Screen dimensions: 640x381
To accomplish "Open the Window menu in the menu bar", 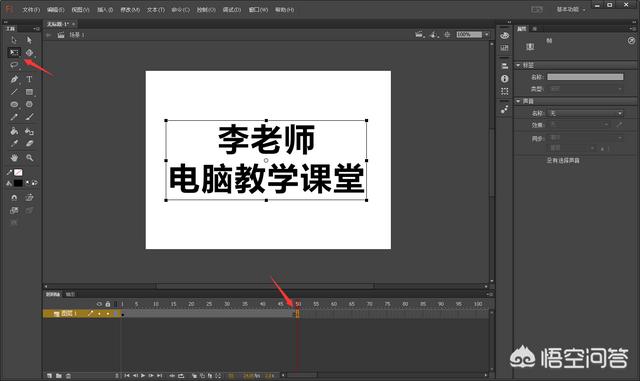I will 258,9.
